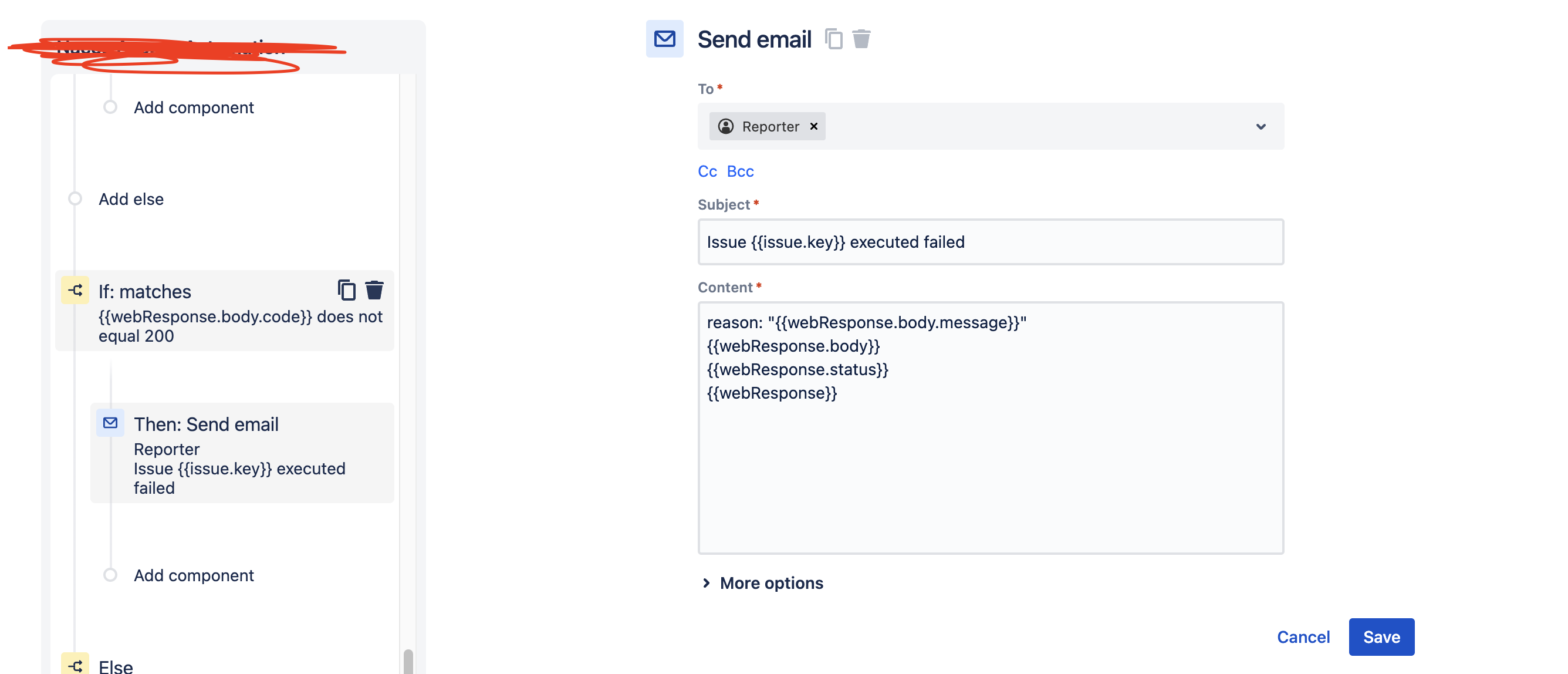Add component under the first branch
The width and height of the screenshot is (1568, 674).
(x=194, y=108)
